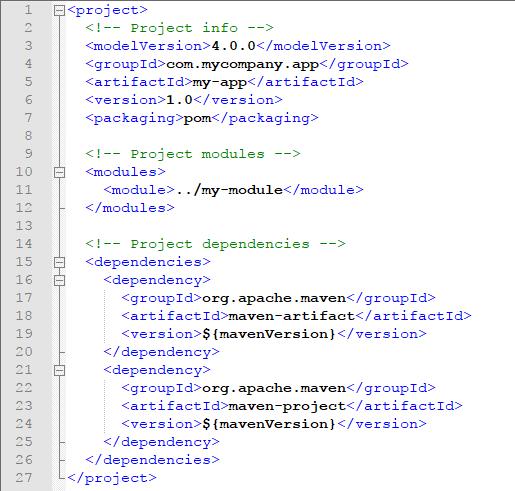Click org.apache.maven on line 17
515x491 pixels.
(274, 298)
